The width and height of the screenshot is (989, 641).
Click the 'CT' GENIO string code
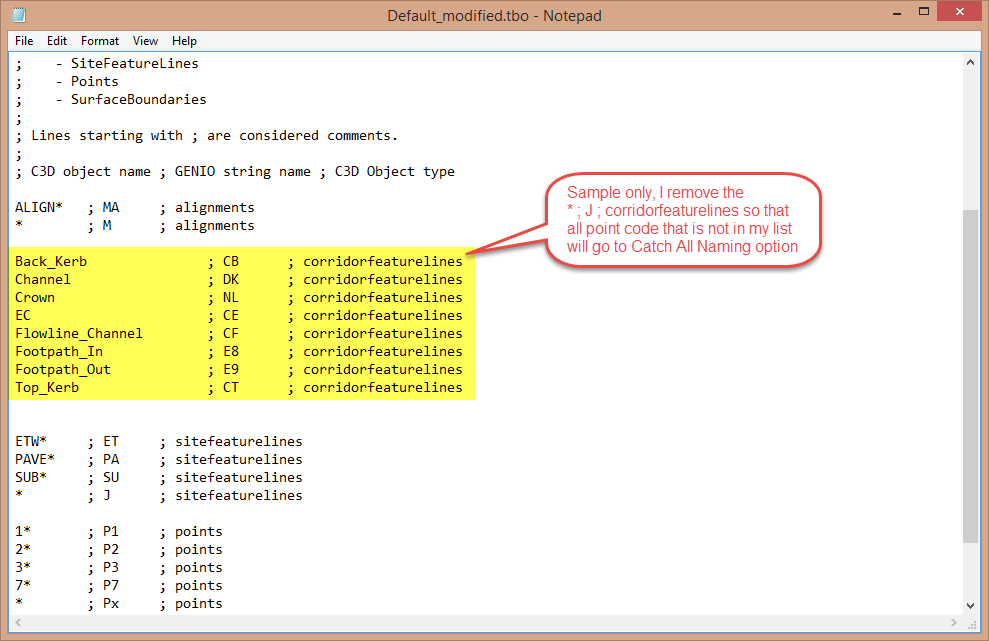[231, 387]
